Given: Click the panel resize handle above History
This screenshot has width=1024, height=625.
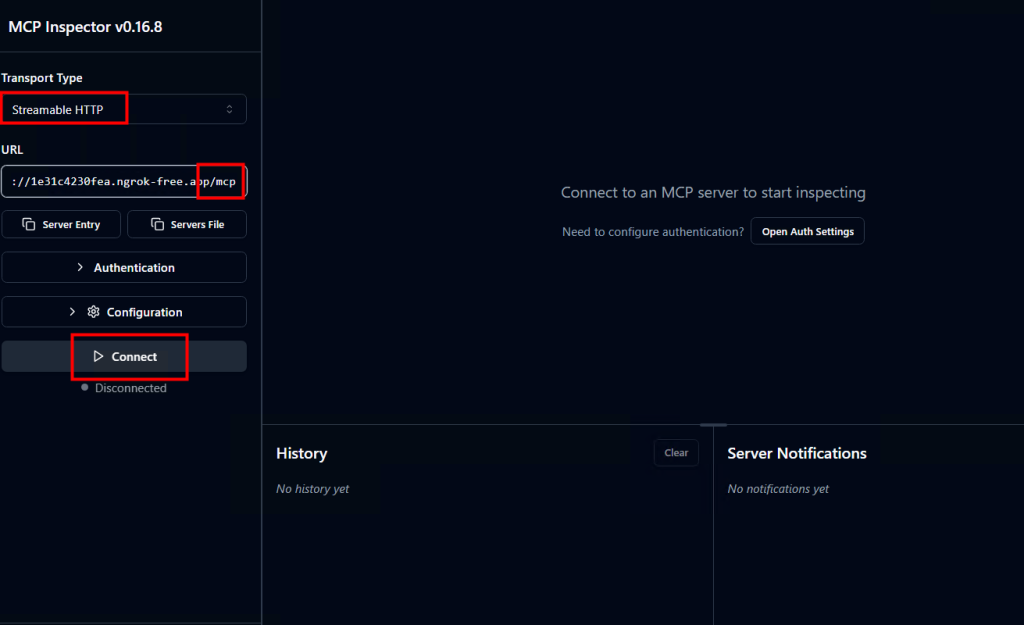Looking at the screenshot, I should click(713, 425).
